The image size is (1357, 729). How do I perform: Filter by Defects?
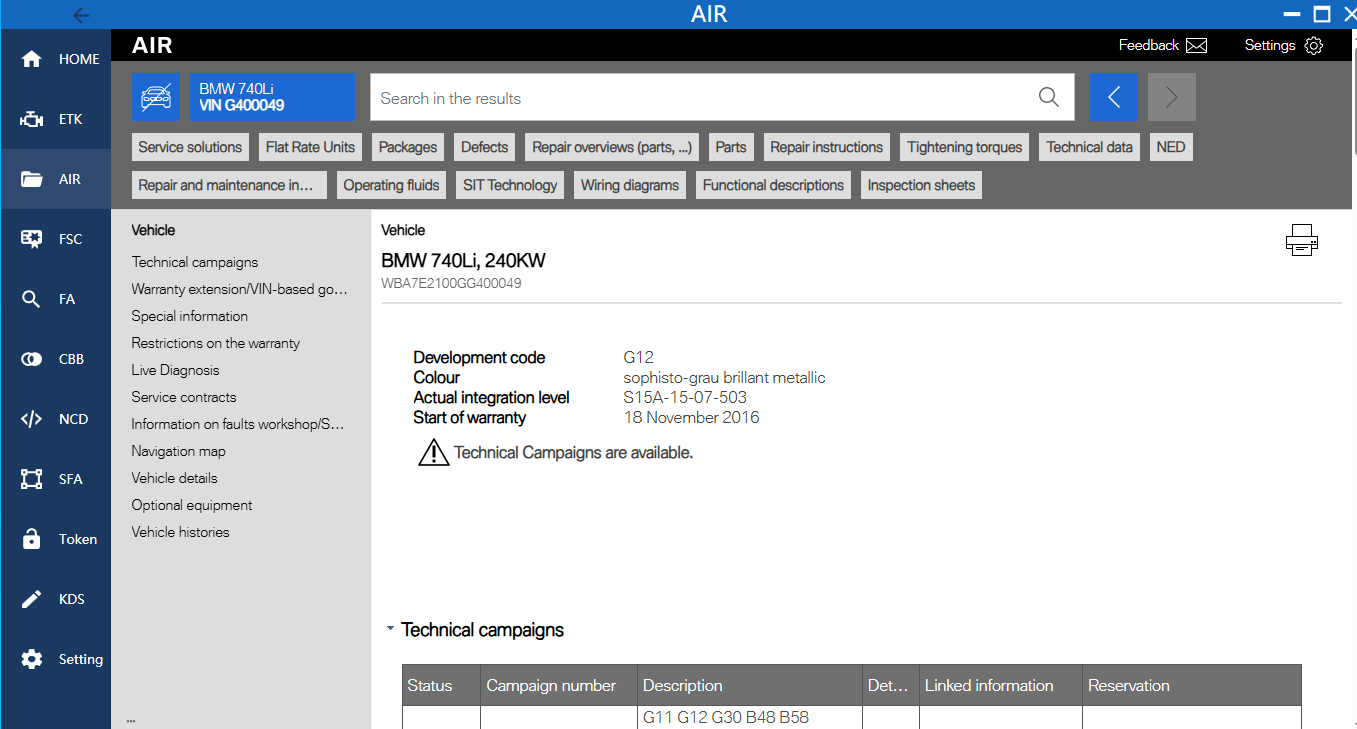[484, 147]
